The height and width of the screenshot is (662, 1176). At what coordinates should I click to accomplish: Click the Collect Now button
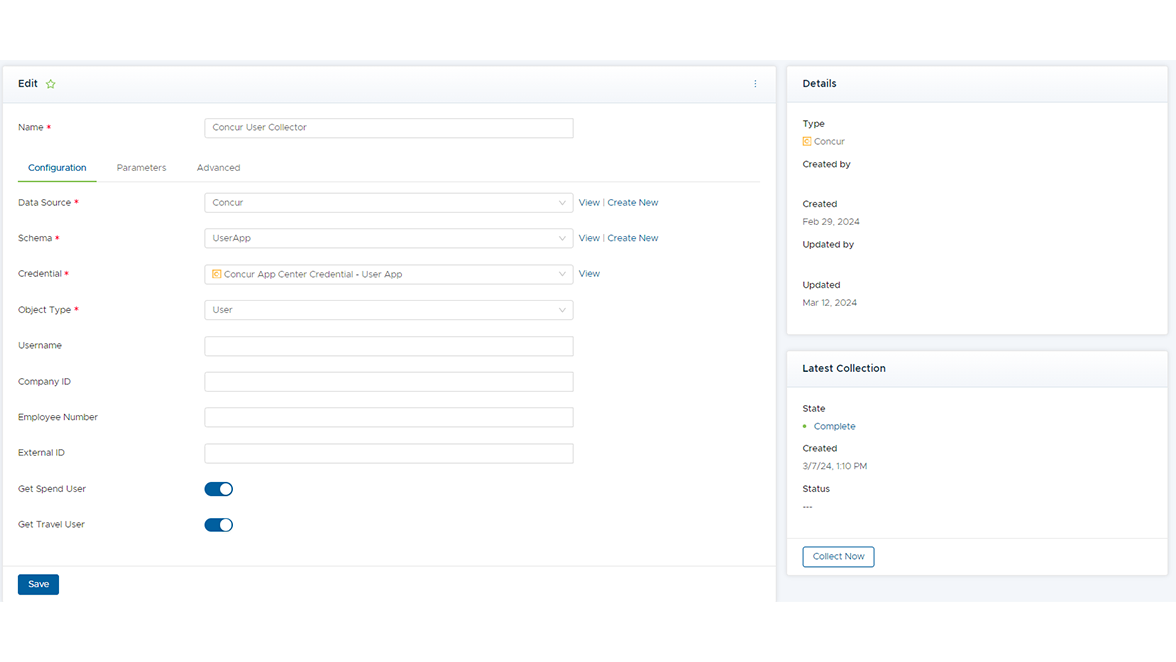point(838,557)
